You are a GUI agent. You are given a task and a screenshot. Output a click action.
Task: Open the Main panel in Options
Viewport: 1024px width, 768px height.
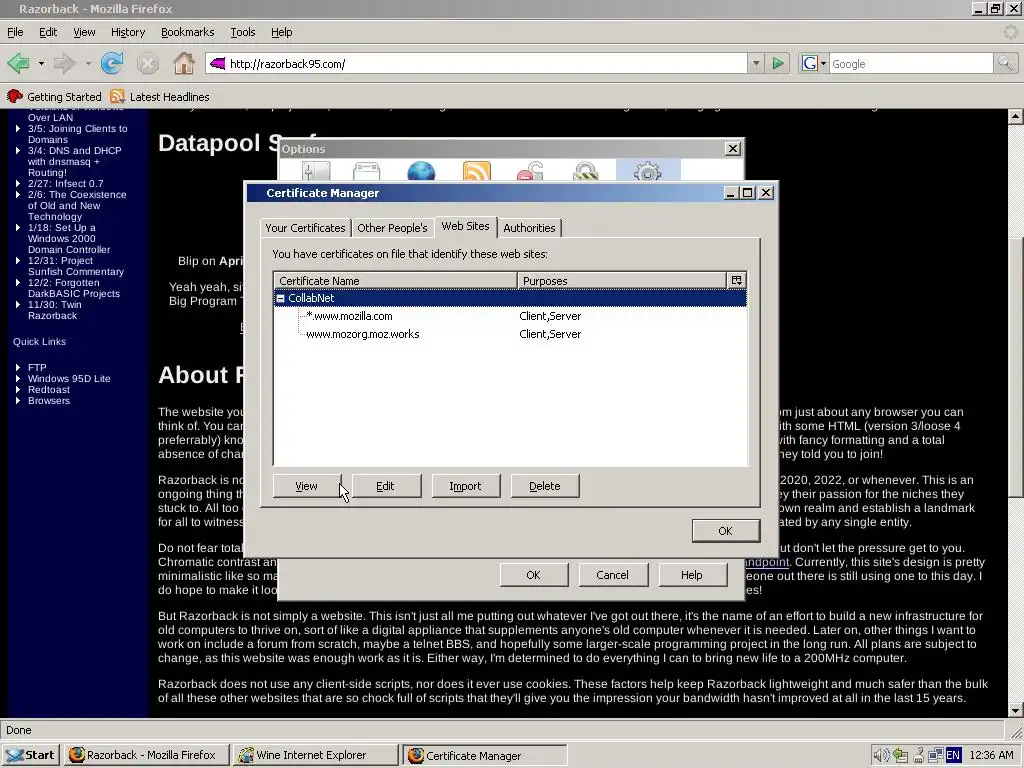[316, 171]
